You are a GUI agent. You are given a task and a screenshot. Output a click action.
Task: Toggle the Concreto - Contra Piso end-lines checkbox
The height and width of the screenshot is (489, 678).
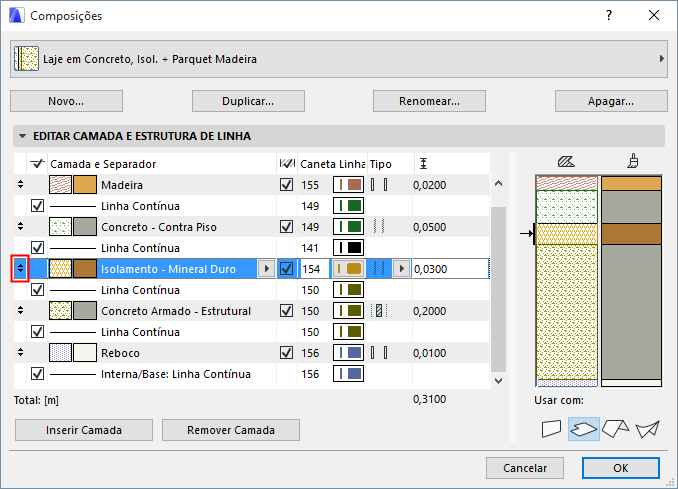[x=286, y=227]
